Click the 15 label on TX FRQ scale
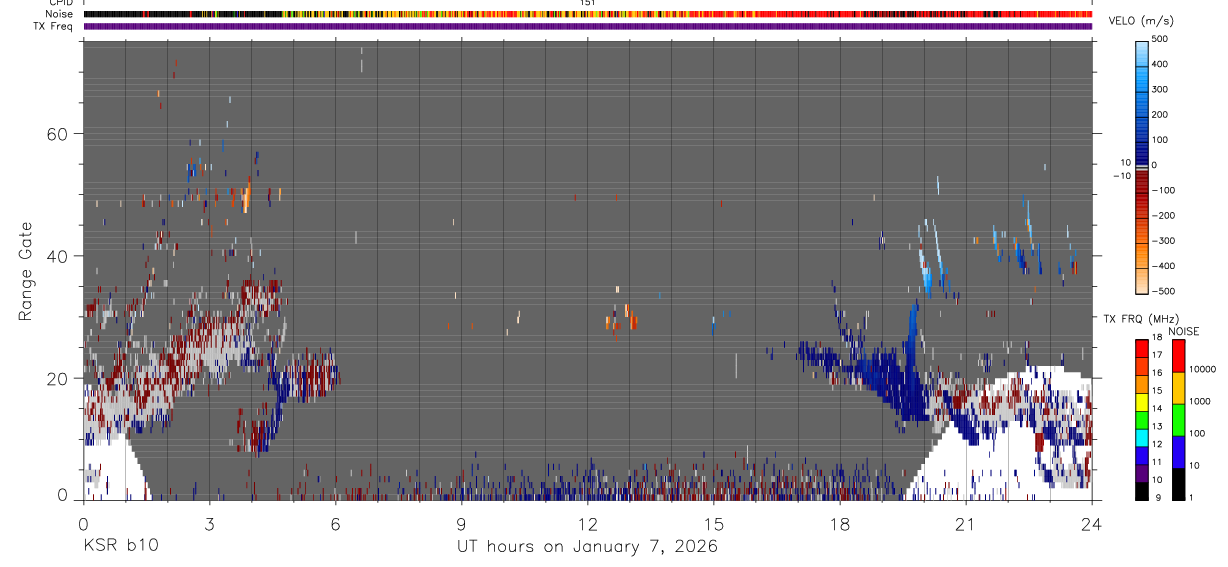Image resolution: width=1228 pixels, height=567 pixels. tap(1158, 390)
